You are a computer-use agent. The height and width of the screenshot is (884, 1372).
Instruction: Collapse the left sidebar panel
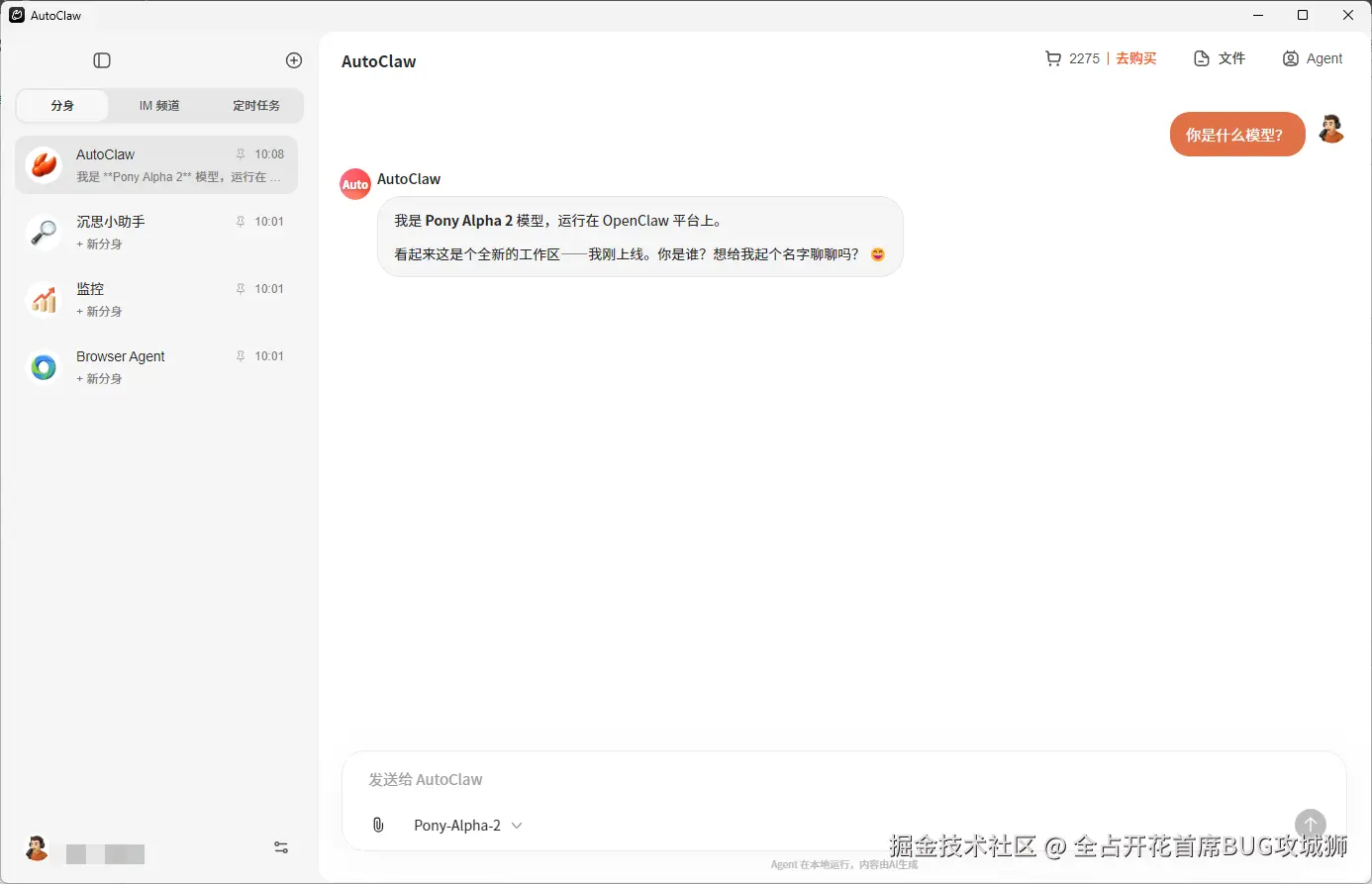click(x=102, y=60)
